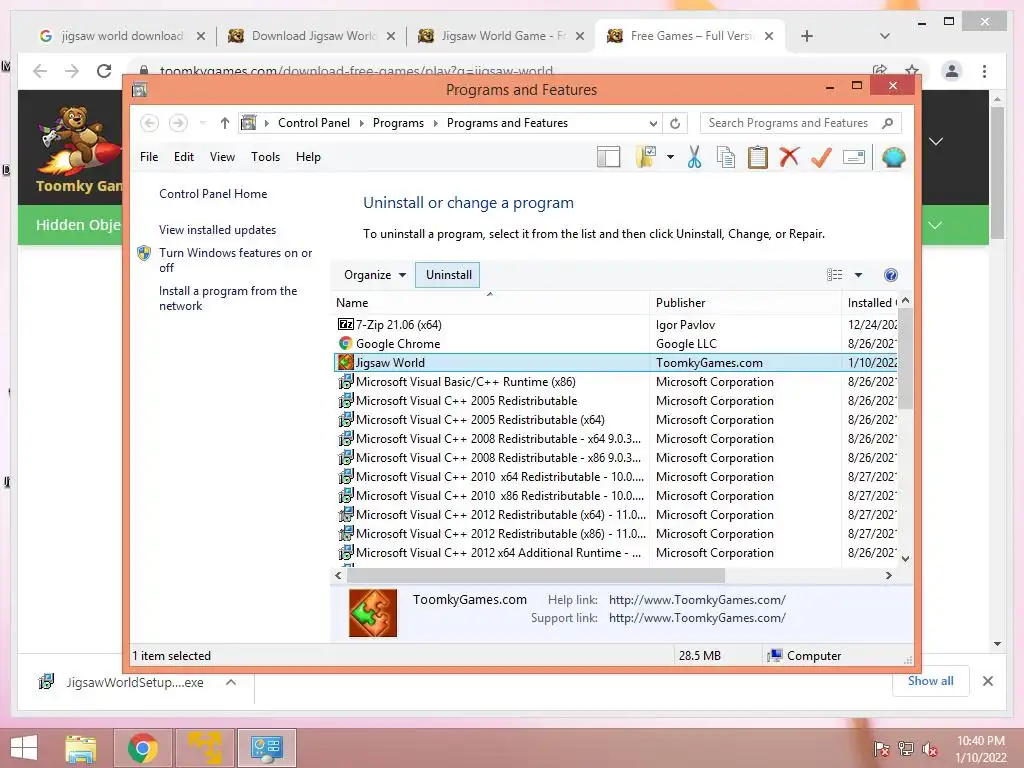Click the Back arrow in Programs and Features
Viewport: 1024px width, 768px height.
pos(150,123)
